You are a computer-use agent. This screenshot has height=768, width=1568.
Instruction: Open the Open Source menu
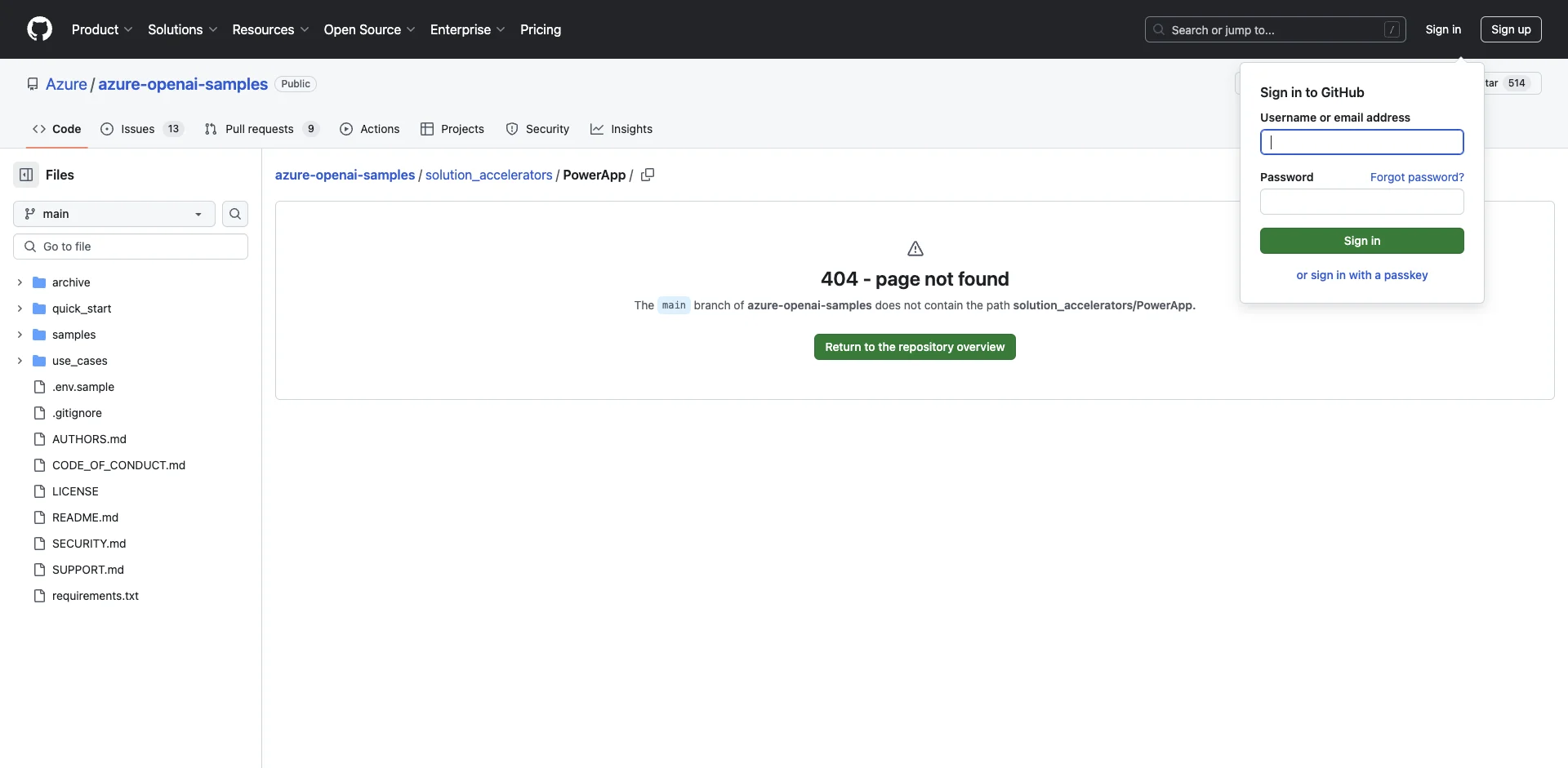click(x=369, y=29)
